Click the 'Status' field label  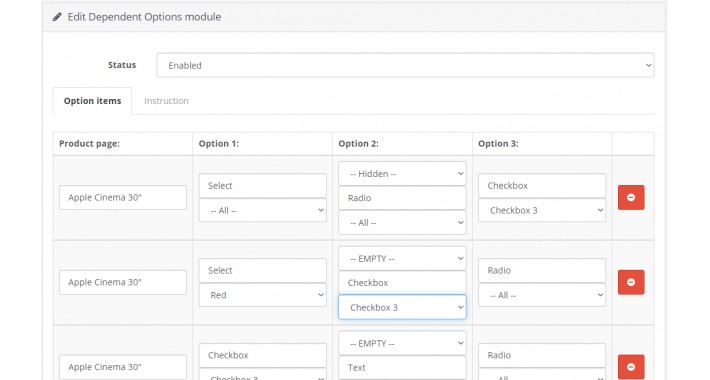coord(122,65)
